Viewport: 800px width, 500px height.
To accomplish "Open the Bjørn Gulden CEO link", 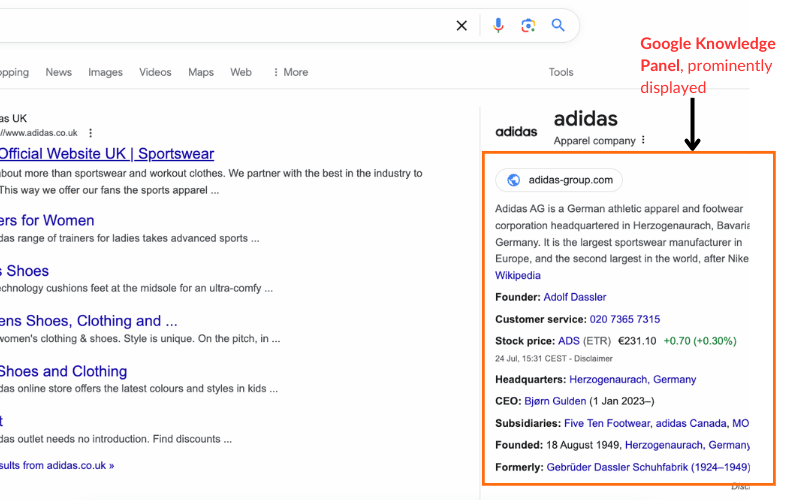I will 555,401.
